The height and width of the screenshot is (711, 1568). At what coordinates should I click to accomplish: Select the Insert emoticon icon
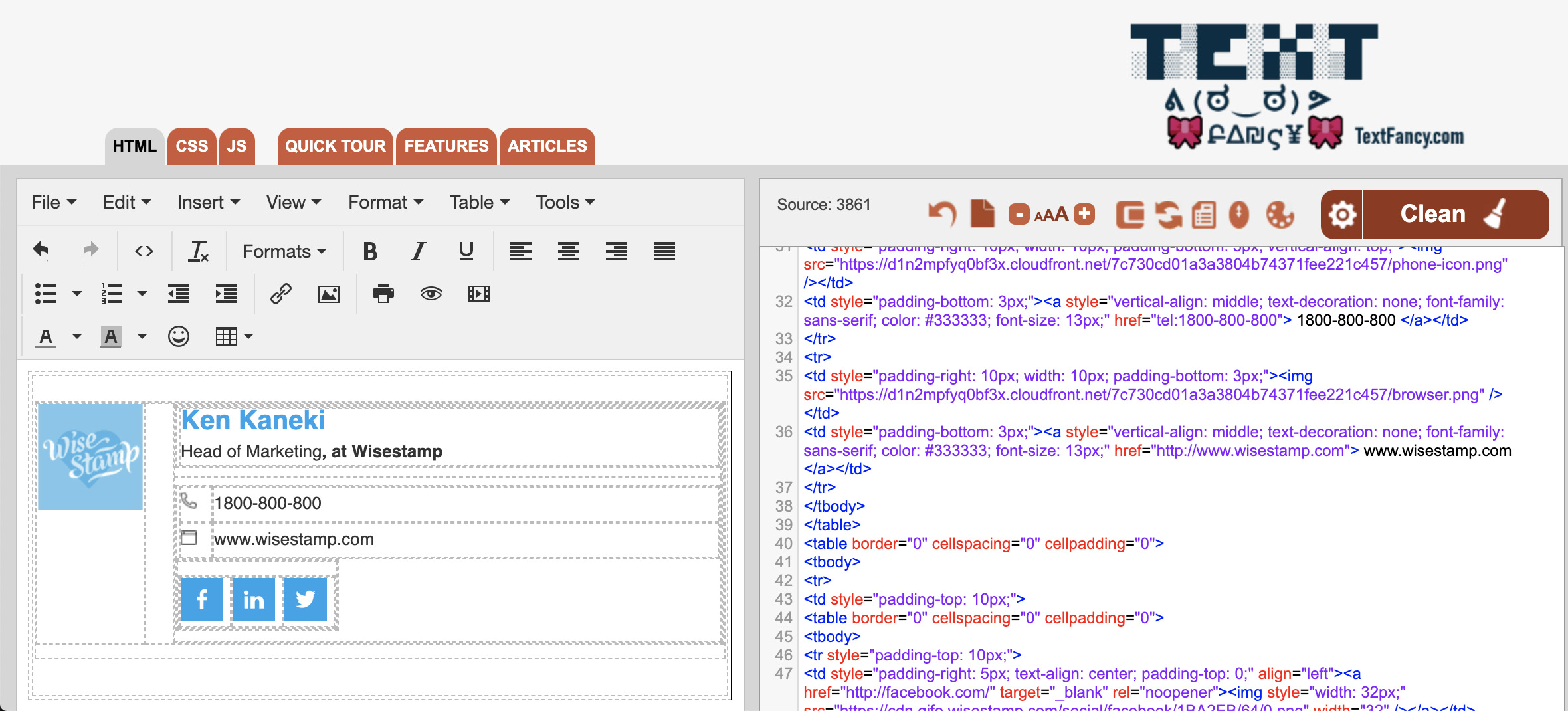(179, 336)
